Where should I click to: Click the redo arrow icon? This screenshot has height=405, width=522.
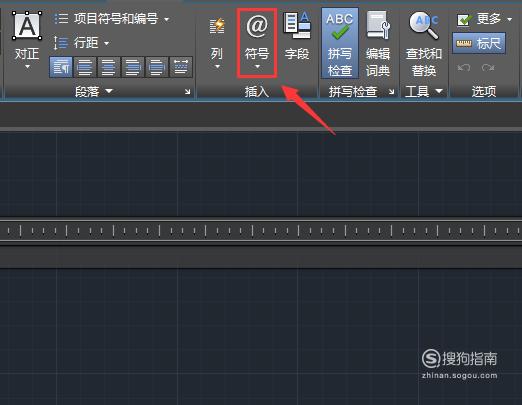[488, 68]
